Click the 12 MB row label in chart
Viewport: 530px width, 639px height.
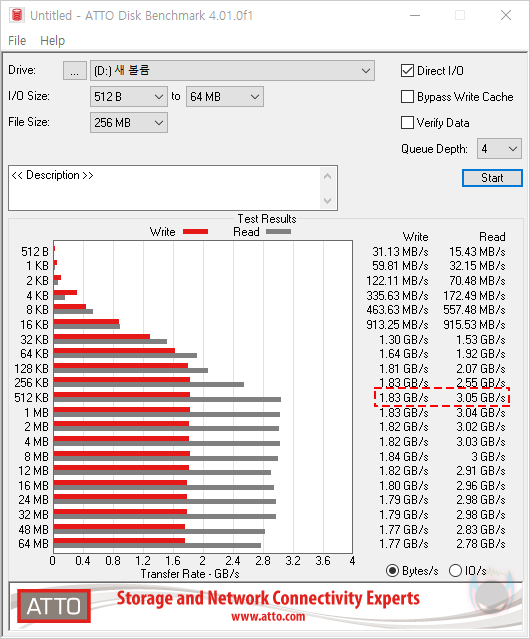[33, 471]
